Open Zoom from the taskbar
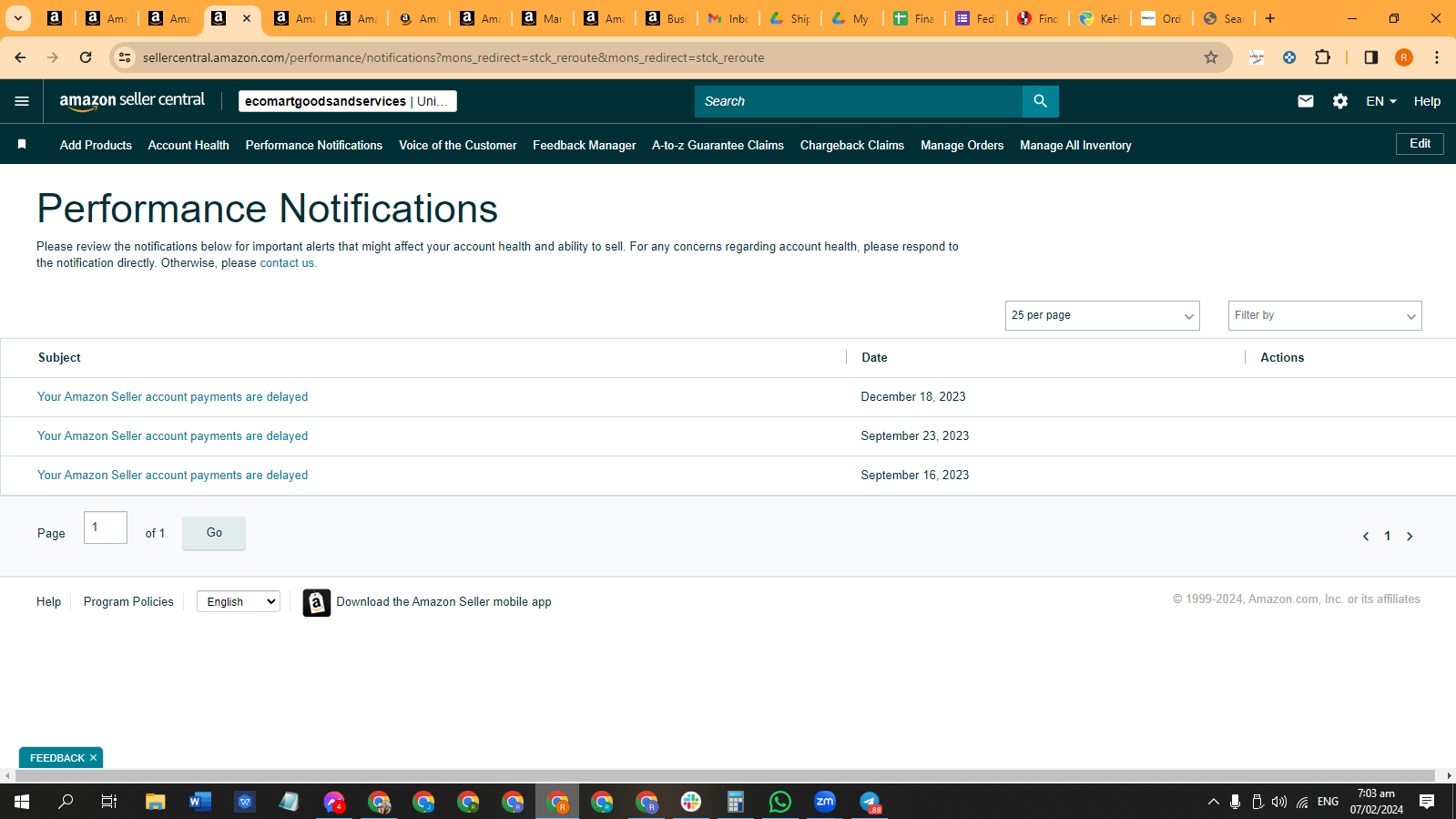The height and width of the screenshot is (819, 1456). (x=825, y=802)
